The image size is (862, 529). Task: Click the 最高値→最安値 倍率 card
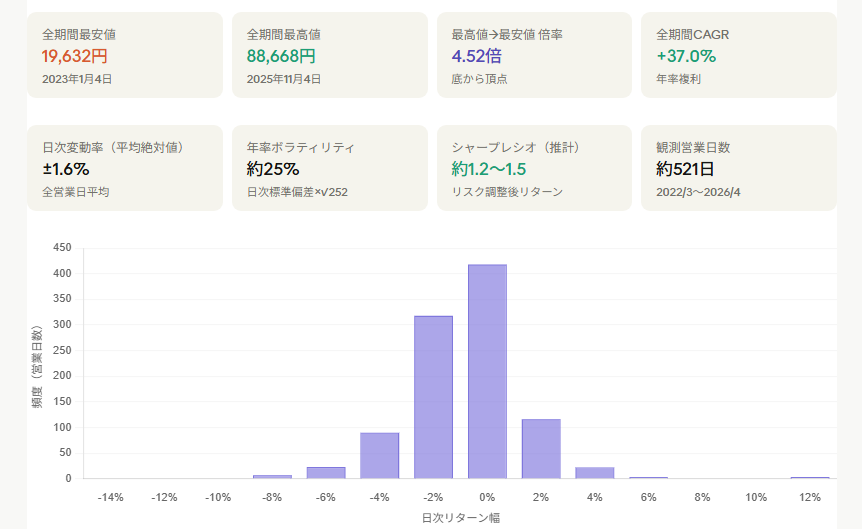pos(534,55)
